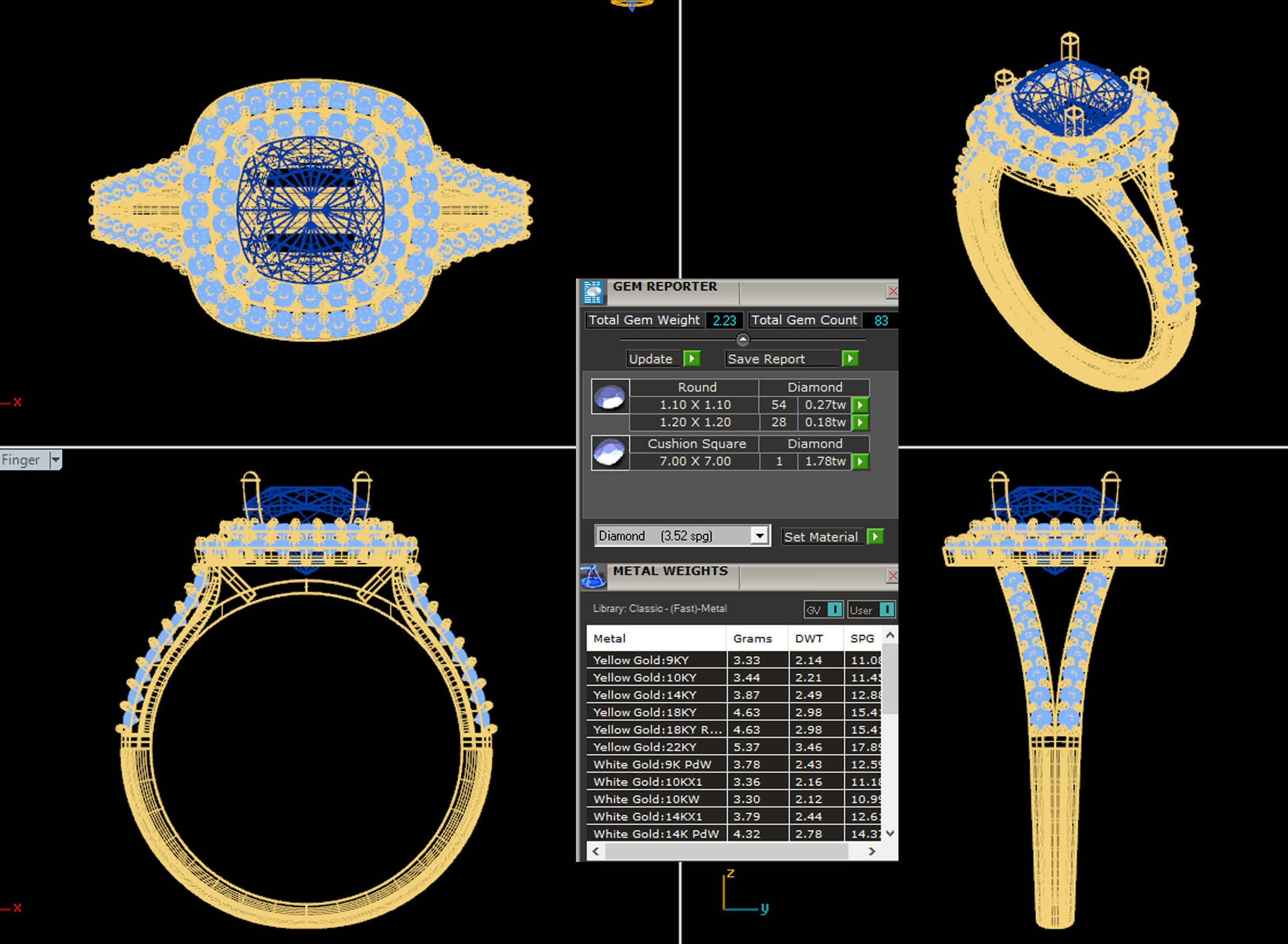Select the Round diamond gem thumbnail
Image resolution: width=1288 pixels, height=944 pixels.
pos(610,396)
